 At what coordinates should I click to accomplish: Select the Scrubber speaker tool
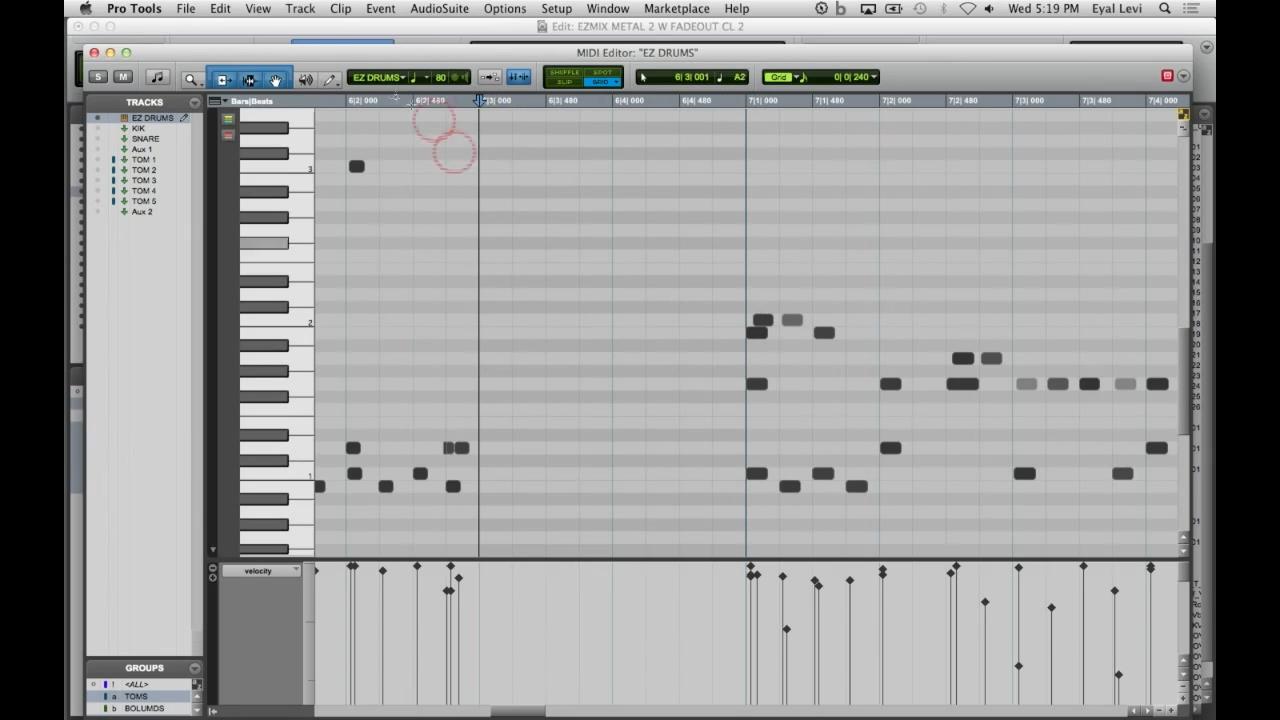tap(306, 79)
